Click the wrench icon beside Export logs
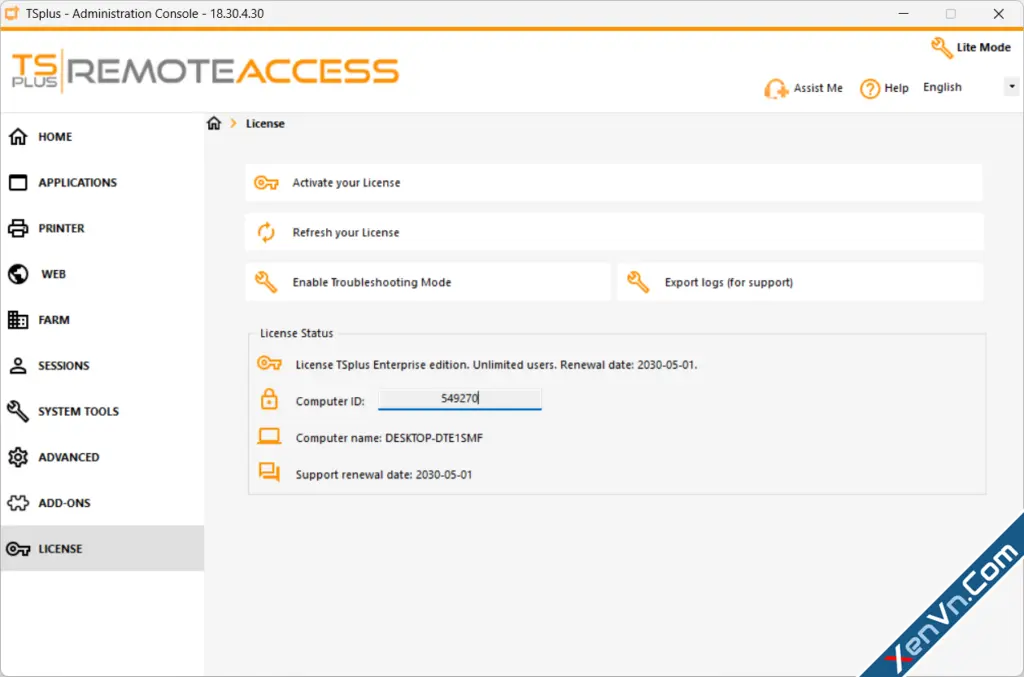 click(638, 282)
